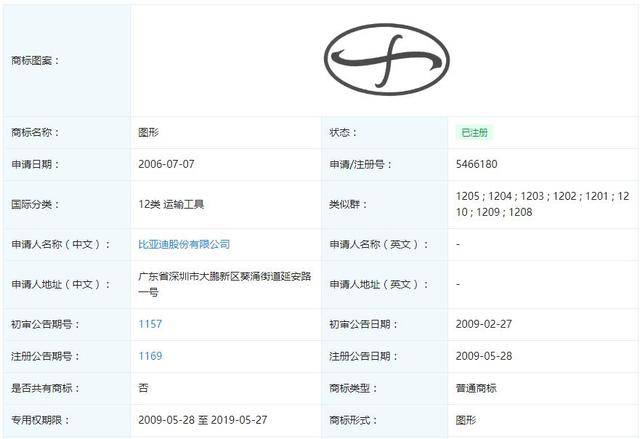
Task: Click the registration announcement date 2009-05-28
Action: [x=484, y=356]
